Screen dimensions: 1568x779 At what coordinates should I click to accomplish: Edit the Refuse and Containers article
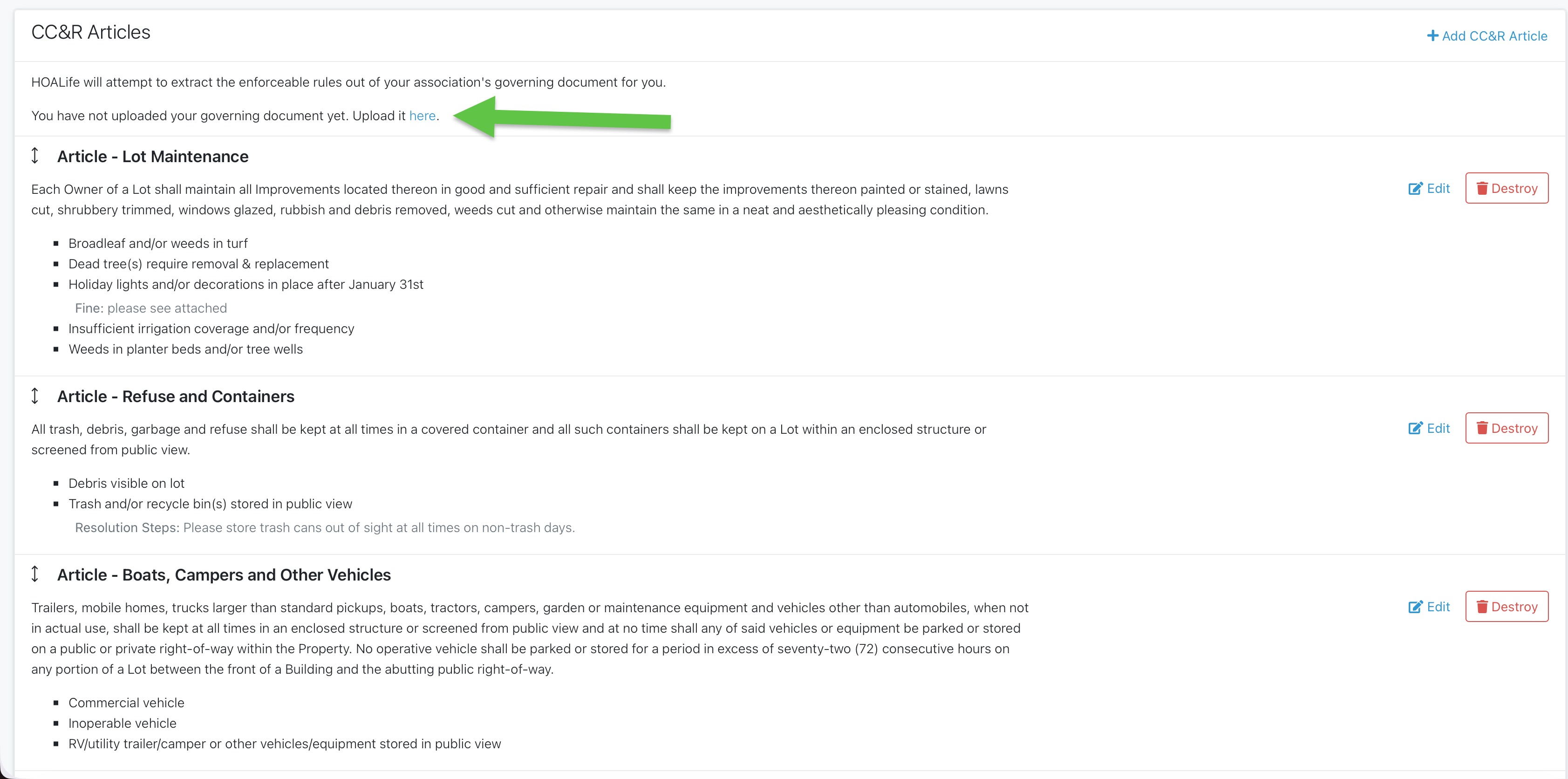tap(1429, 428)
